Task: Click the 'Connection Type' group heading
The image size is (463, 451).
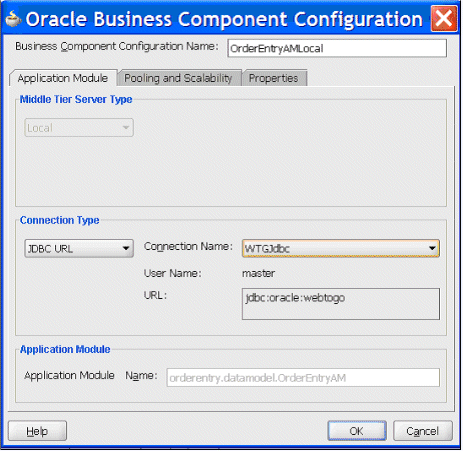Action: tap(60, 220)
